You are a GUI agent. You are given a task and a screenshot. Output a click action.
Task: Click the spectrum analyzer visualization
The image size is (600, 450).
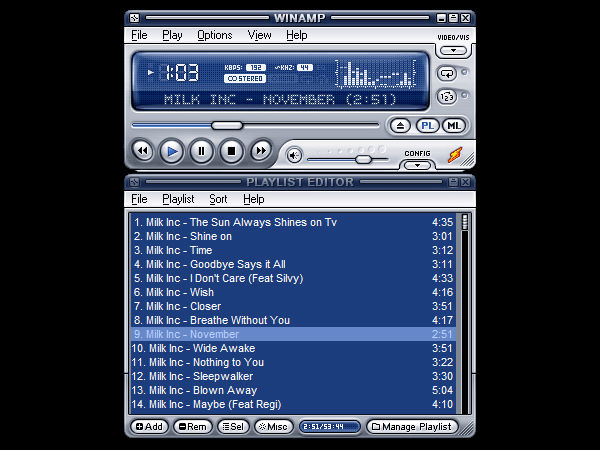point(376,73)
